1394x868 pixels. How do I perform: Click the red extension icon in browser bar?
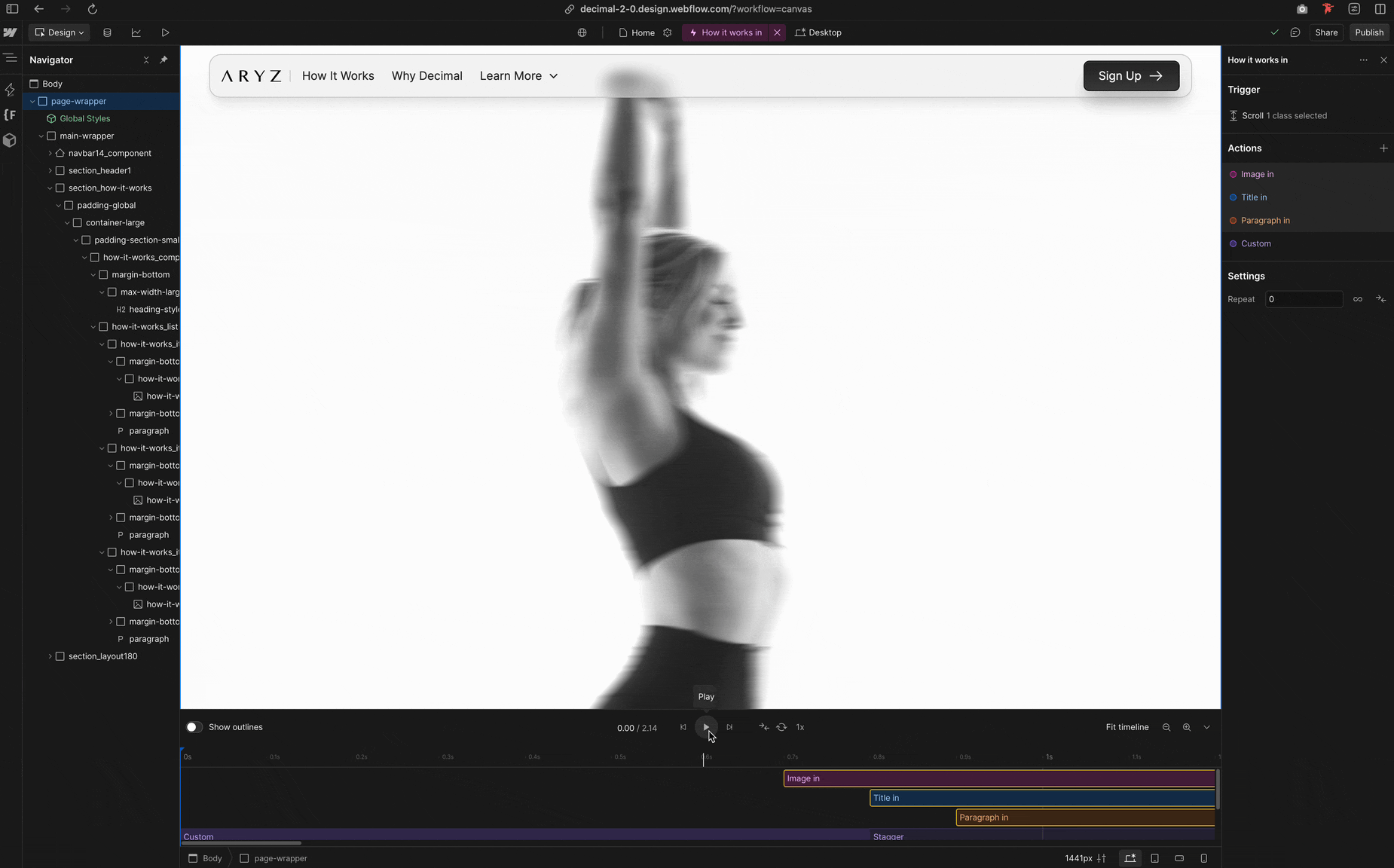tap(1328, 9)
